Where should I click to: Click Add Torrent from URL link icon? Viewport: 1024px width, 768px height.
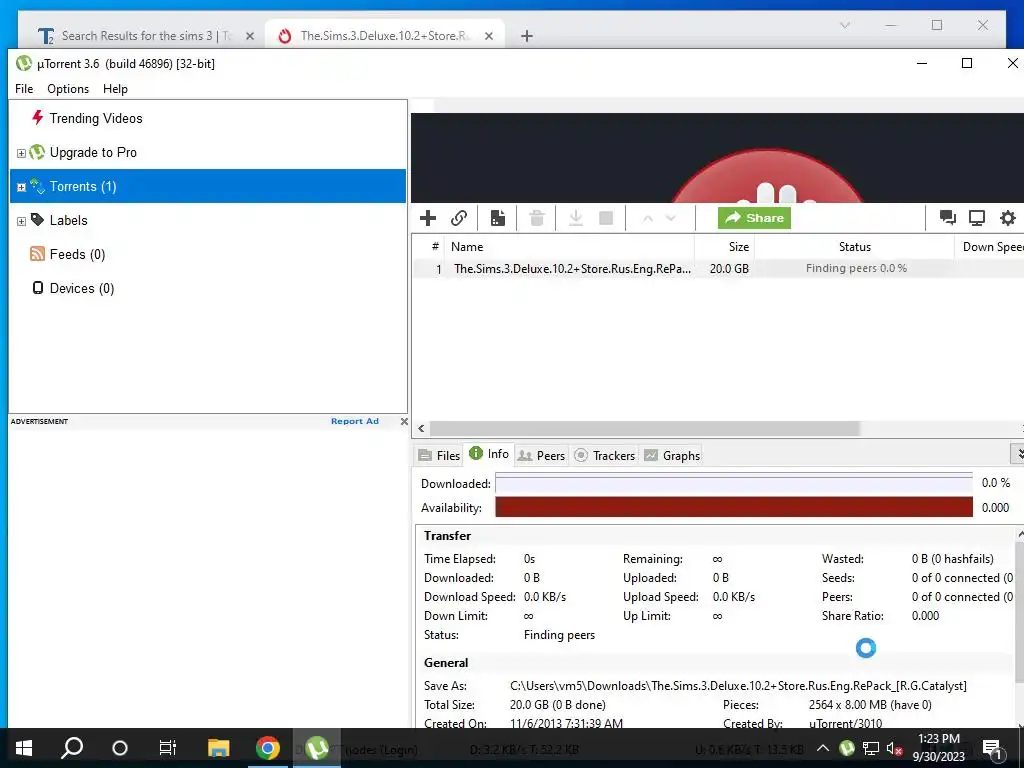tap(459, 218)
